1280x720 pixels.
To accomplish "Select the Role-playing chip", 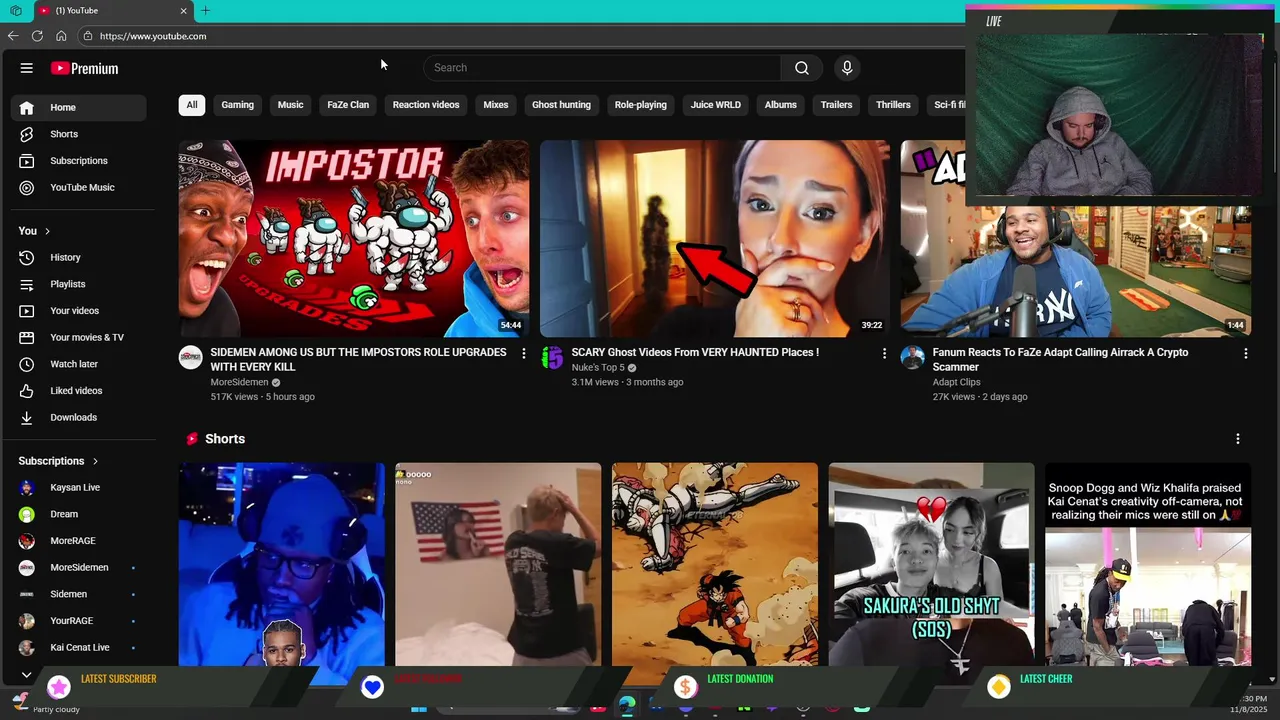I will click(x=640, y=105).
